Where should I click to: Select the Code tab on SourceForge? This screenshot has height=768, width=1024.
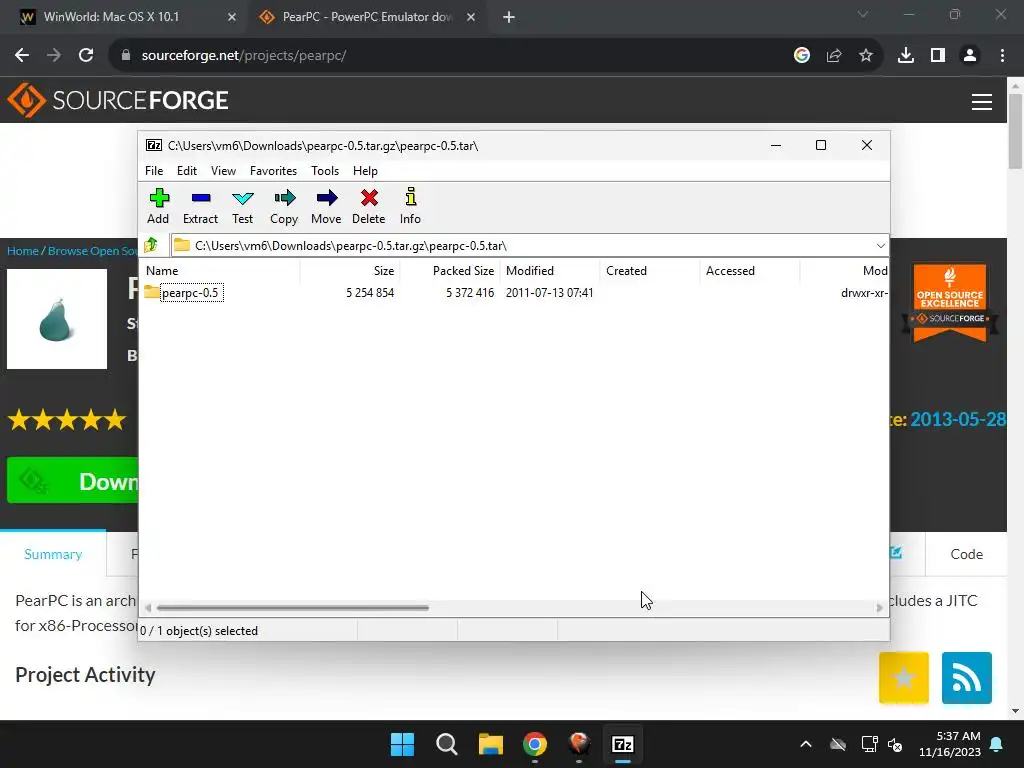(x=967, y=554)
